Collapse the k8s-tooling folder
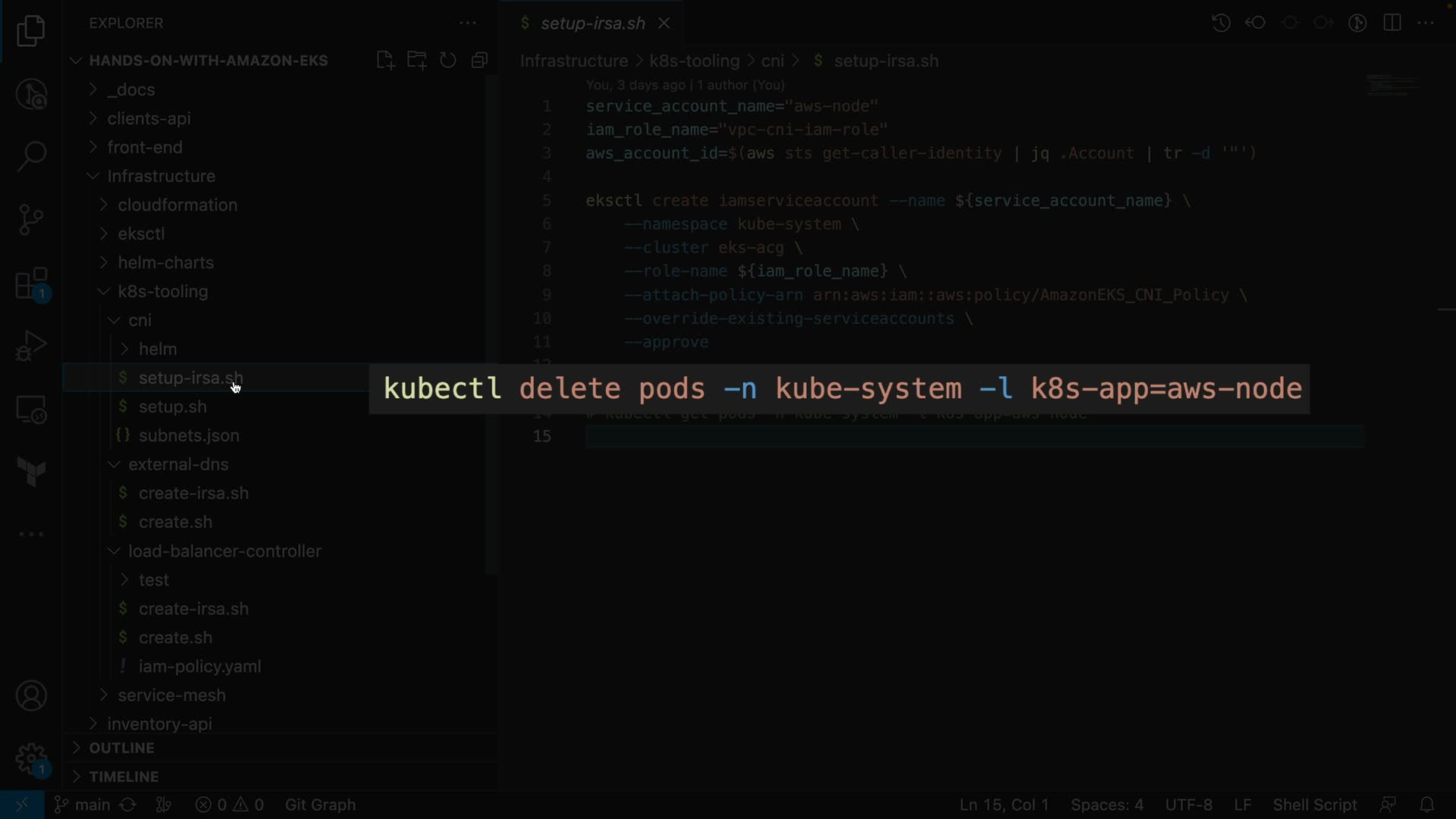 pyautogui.click(x=162, y=291)
